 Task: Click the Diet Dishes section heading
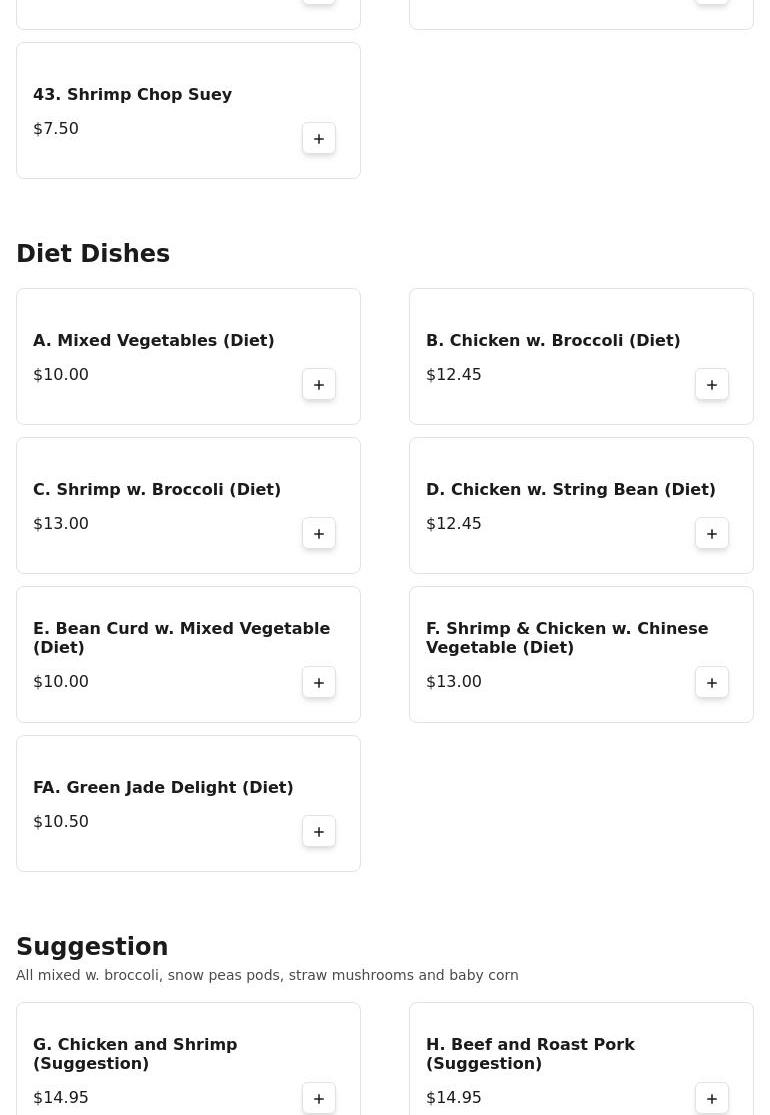click(x=93, y=254)
